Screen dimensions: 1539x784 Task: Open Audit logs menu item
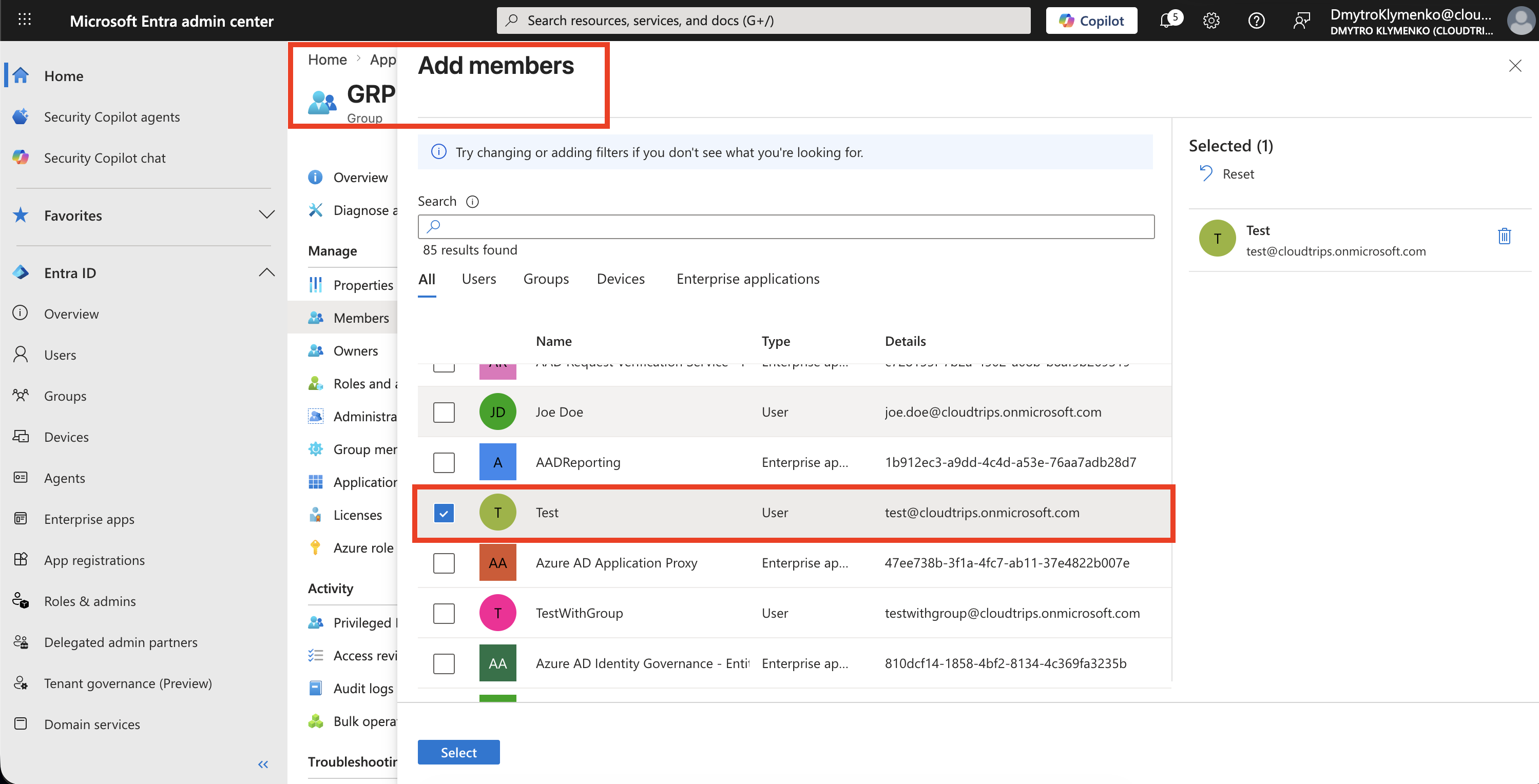(362, 689)
